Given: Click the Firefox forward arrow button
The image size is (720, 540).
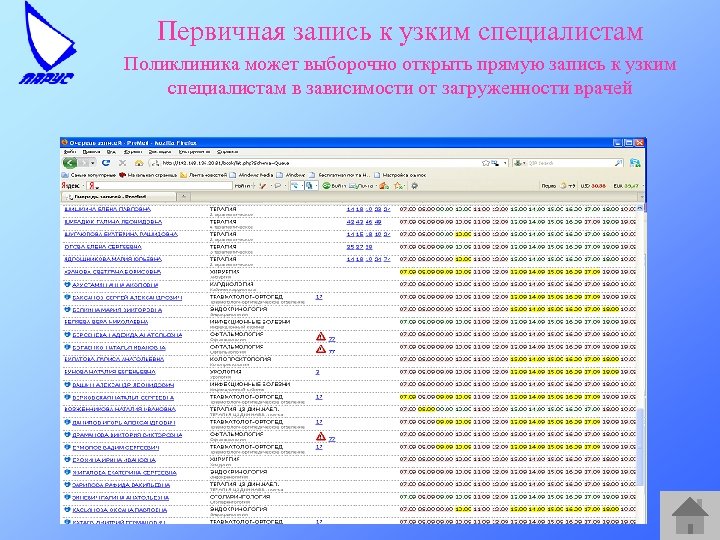Looking at the screenshot, I should 84,163.
